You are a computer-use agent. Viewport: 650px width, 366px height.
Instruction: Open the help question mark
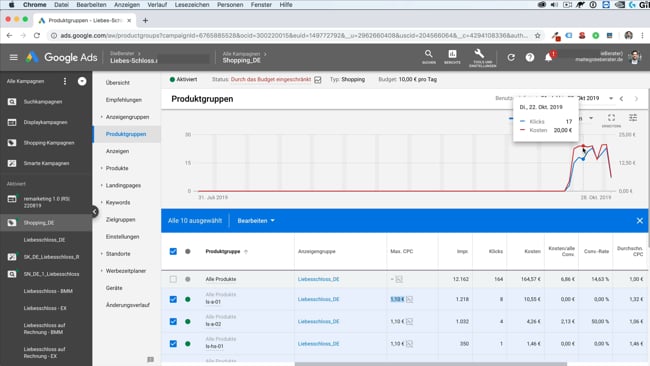click(530, 57)
